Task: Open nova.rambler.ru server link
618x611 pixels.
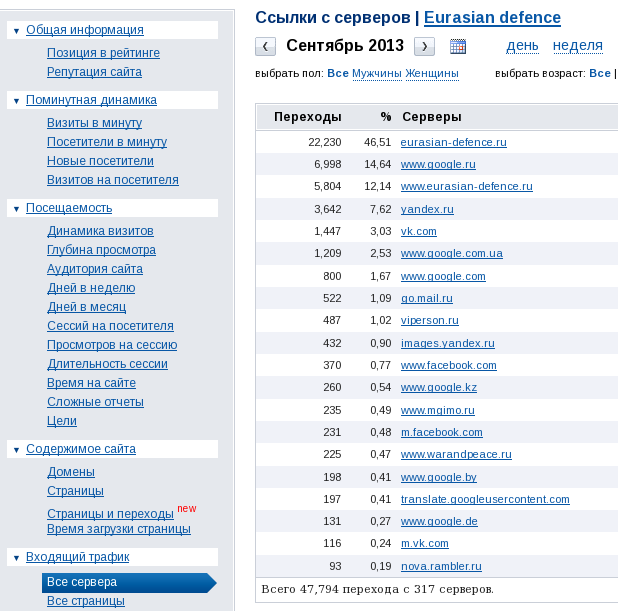Action: pyautogui.click(x=441, y=566)
